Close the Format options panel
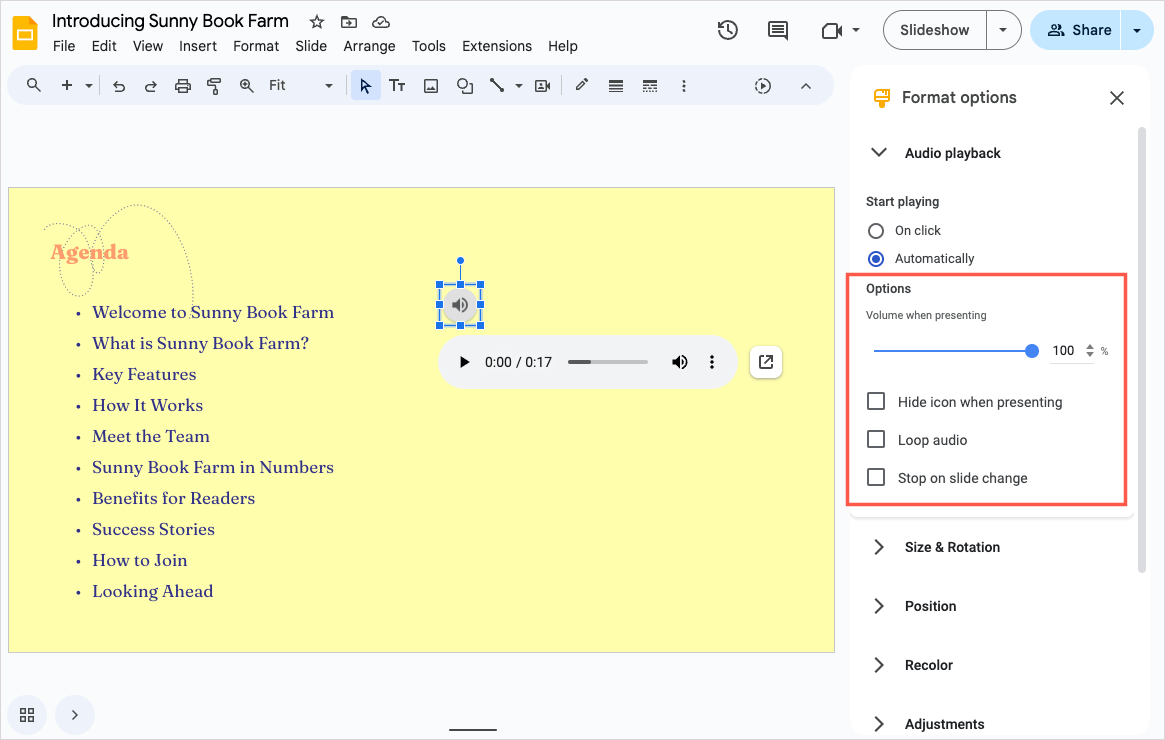 1116,98
